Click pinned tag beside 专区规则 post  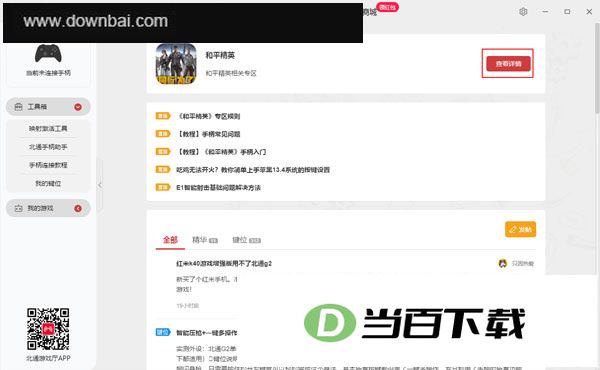(x=163, y=116)
